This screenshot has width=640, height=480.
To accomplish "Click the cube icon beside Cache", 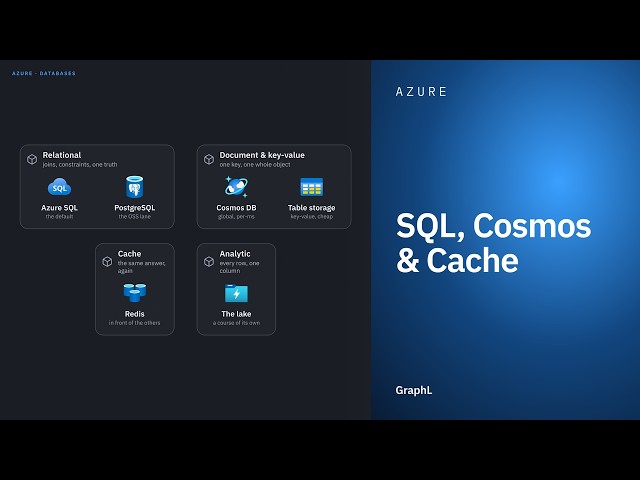I will coord(107,262).
